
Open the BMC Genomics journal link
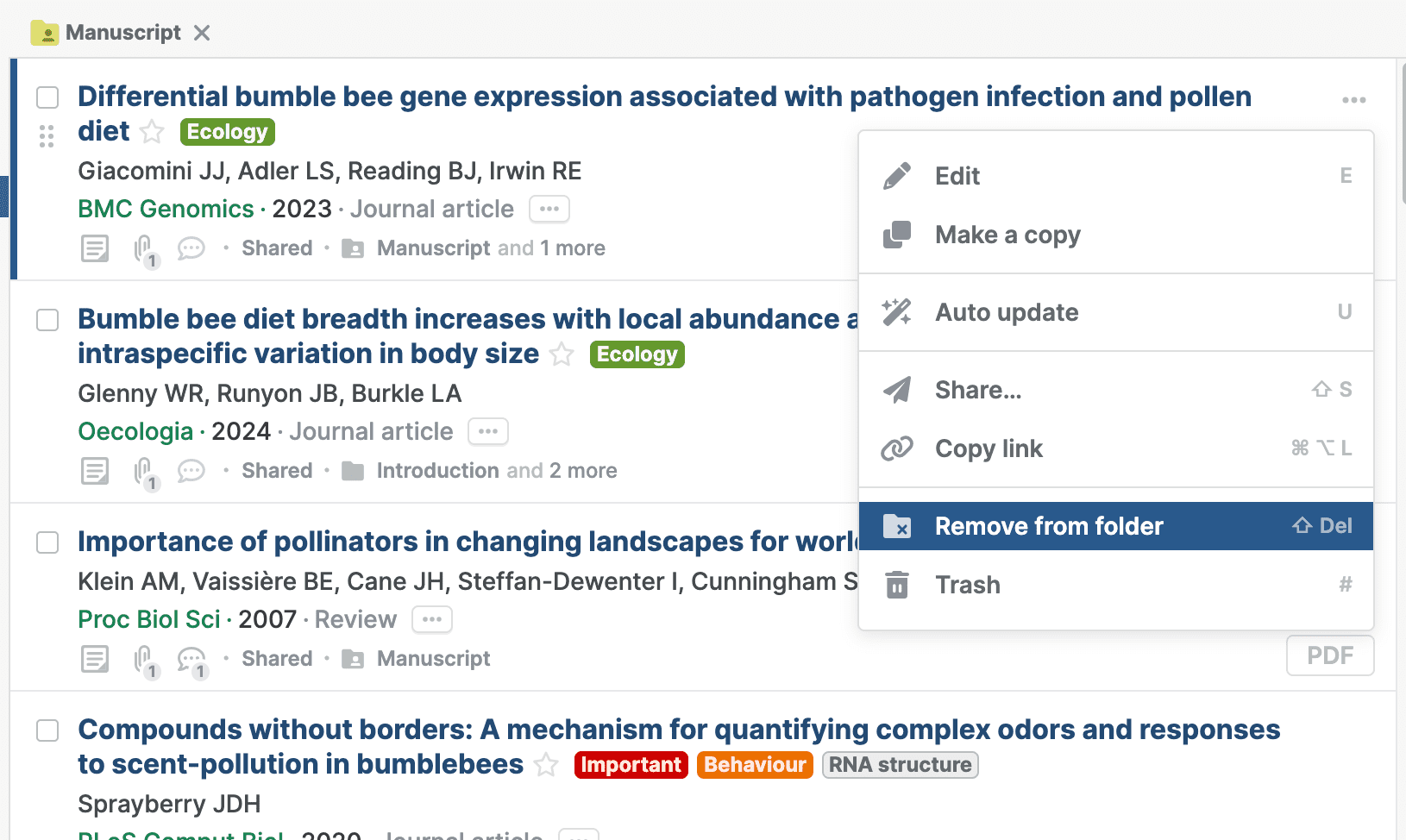[x=166, y=209]
